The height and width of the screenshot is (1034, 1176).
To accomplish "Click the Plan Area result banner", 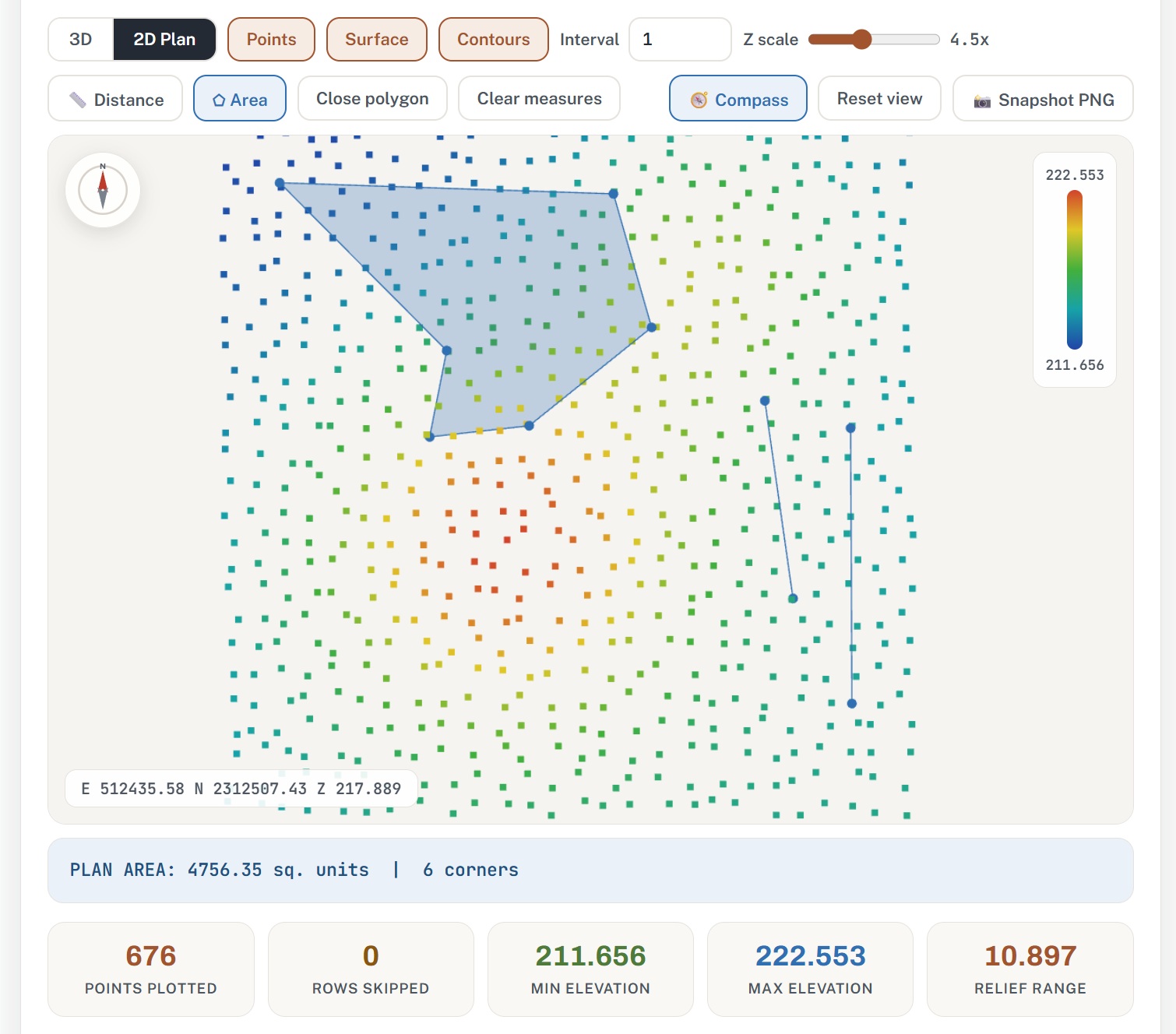I will 590,870.
